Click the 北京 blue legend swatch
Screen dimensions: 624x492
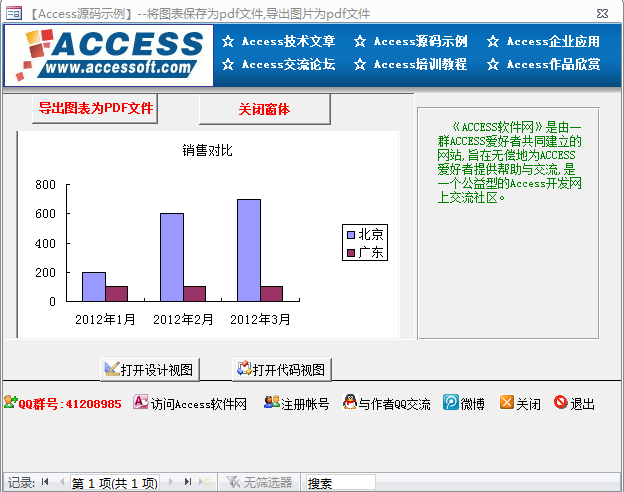pos(351,235)
